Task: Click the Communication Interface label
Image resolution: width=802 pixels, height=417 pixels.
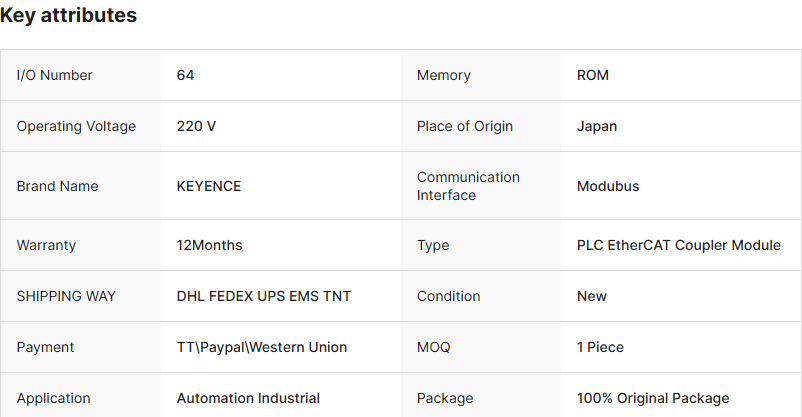Action: pyautogui.click(x=468, y=186)
